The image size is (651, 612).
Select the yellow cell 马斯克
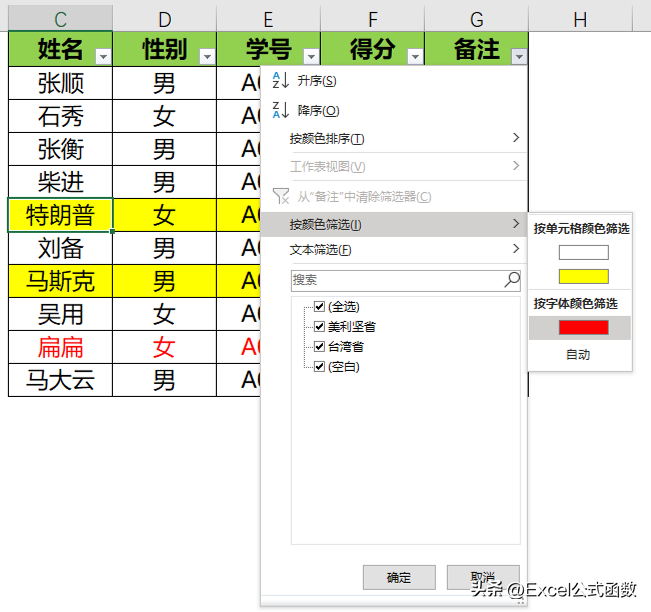[x=61, y=281]
